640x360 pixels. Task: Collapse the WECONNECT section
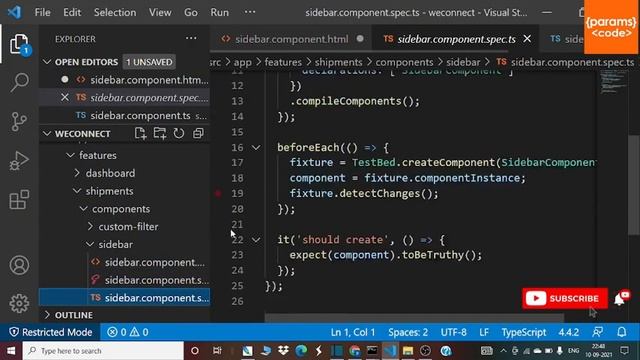47,134
